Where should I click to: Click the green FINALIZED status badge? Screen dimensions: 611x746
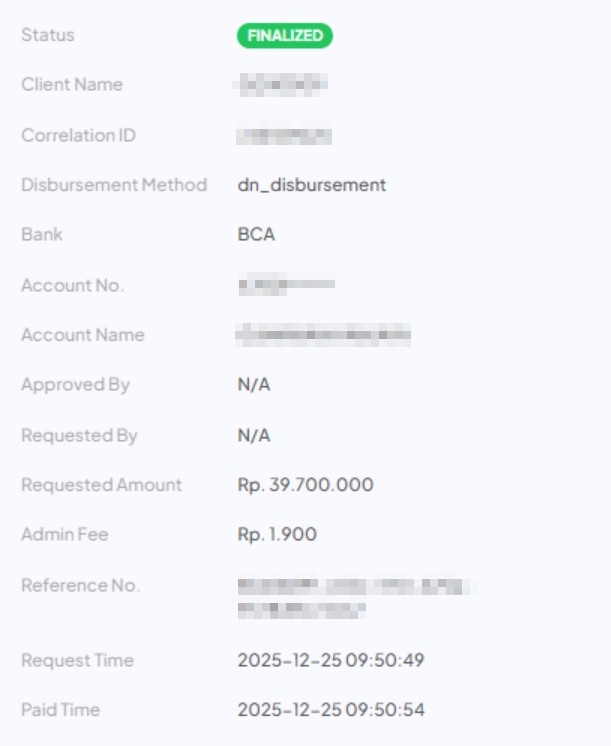click(285, 36)
